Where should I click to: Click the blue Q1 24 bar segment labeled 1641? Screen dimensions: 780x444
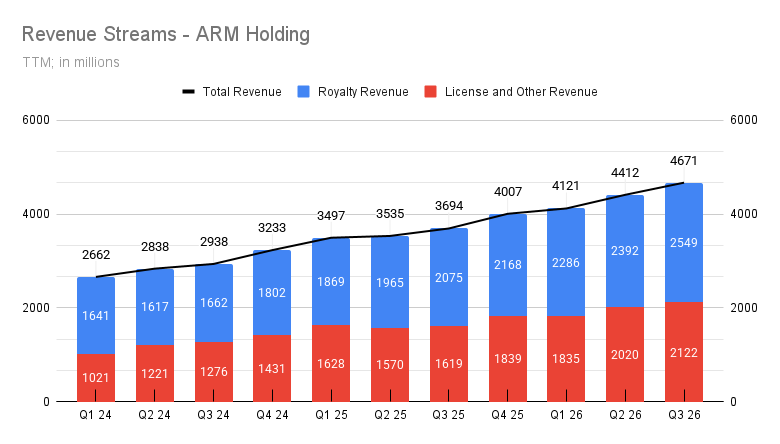tap(96, 315)
